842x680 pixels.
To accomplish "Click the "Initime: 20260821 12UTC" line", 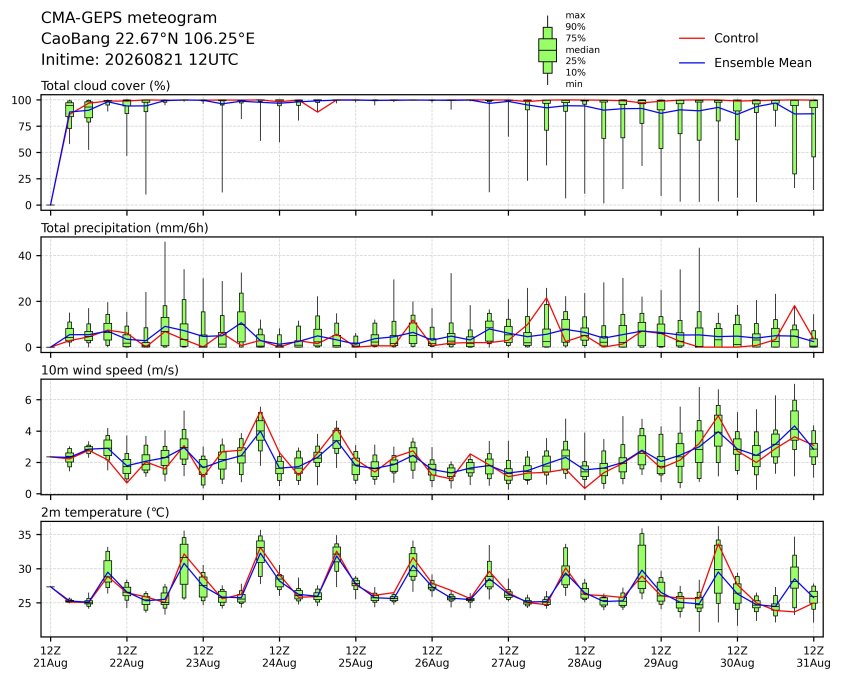I will tap(140, 59).
